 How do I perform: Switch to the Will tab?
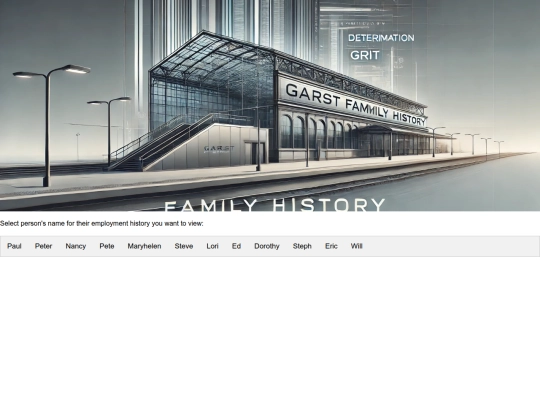coord(356,246)
